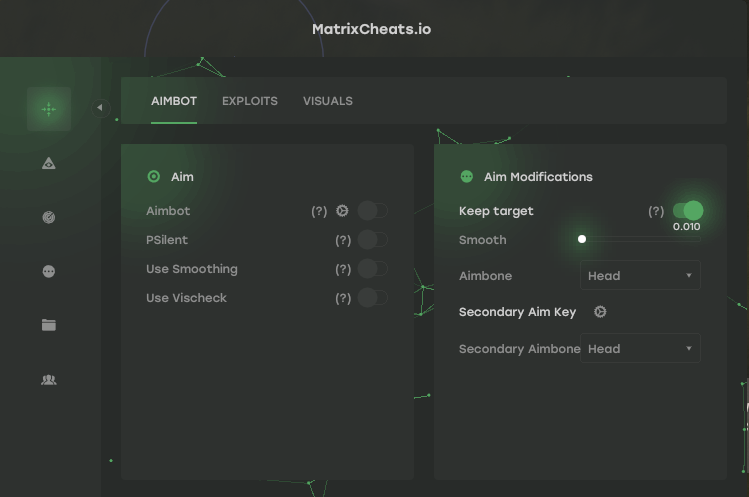Open the three-dots bubble sidebar section

point(49,271)
